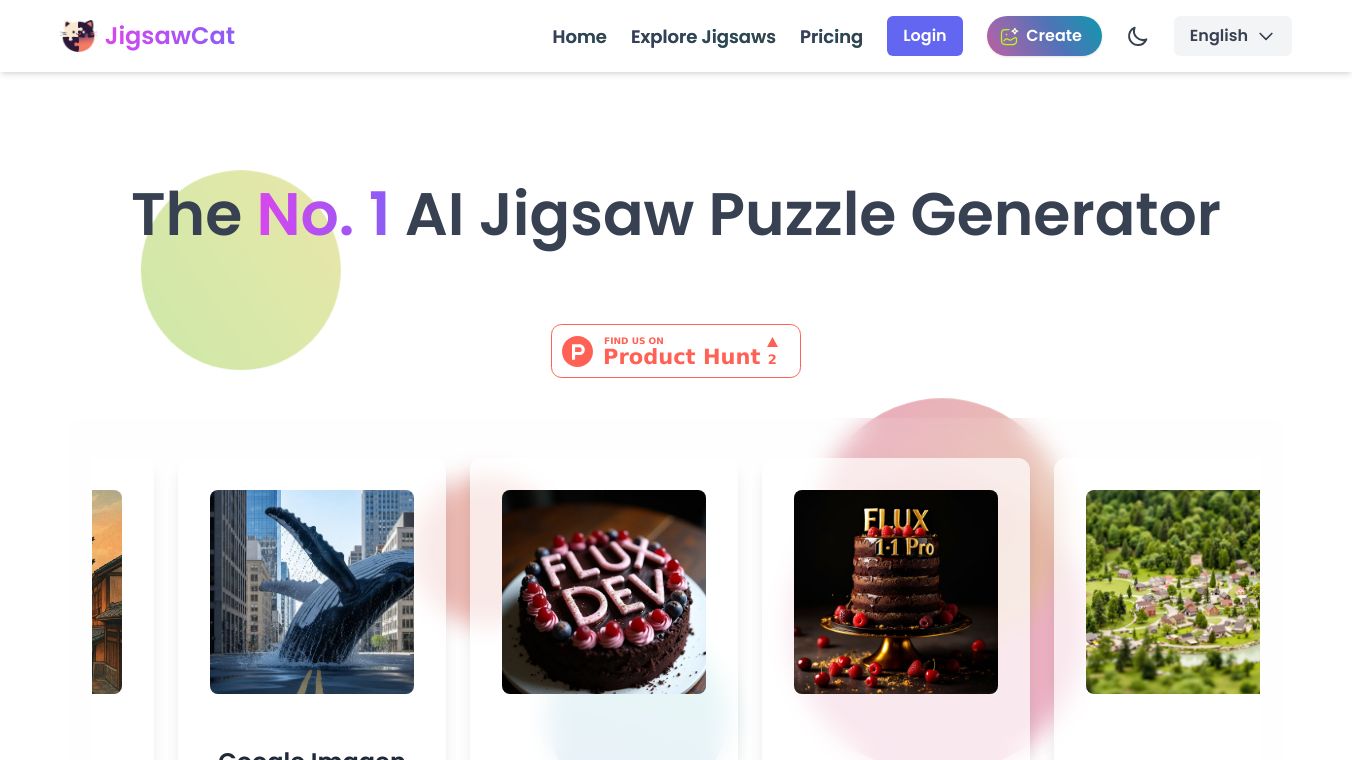
Task: Select the partially visible temple thumbnail at left
Action: click(x=107, y=592)
